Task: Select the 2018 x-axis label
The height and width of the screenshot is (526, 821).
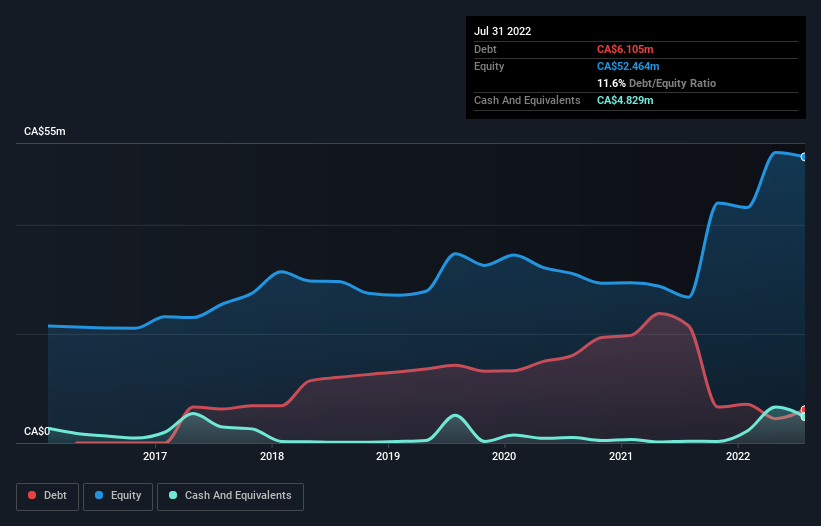Action: (272, 456)
